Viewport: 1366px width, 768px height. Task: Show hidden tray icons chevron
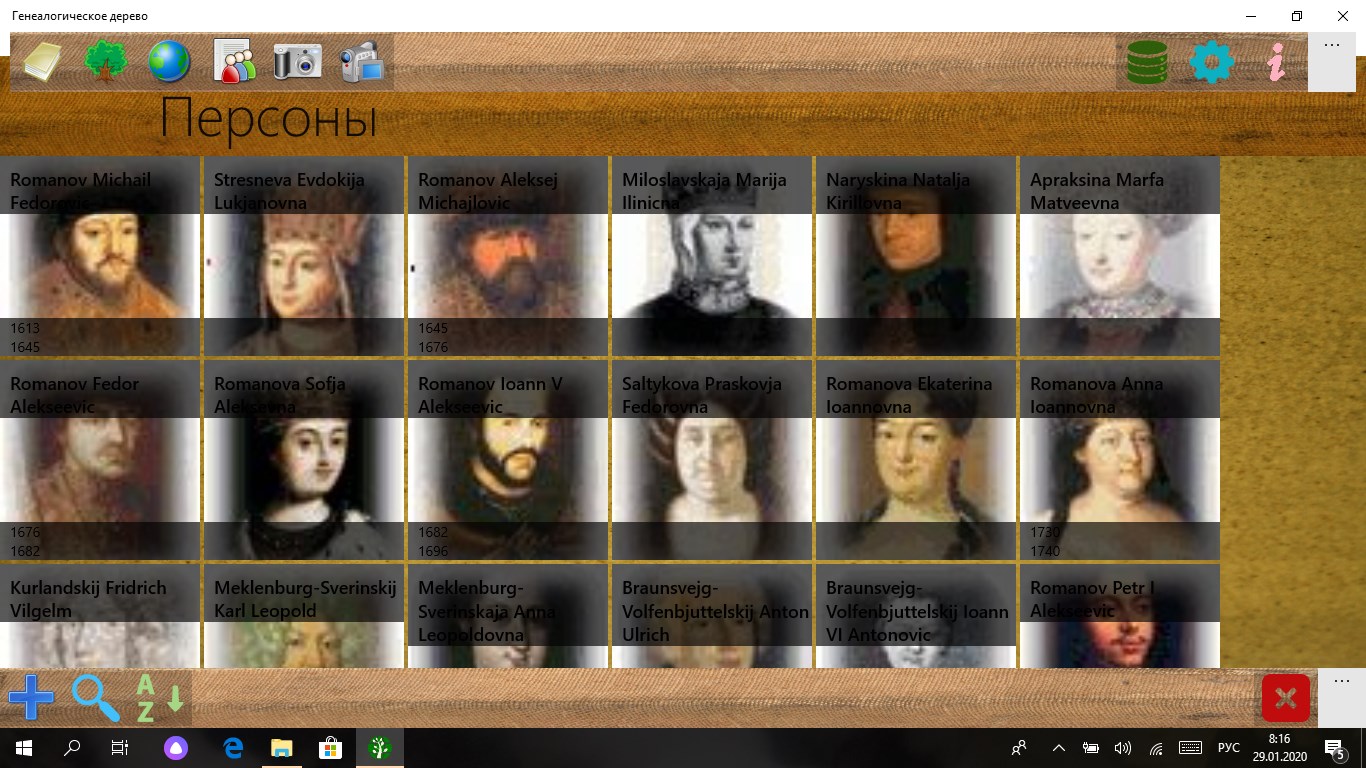pyautogui.click(x=1059, y=748)
